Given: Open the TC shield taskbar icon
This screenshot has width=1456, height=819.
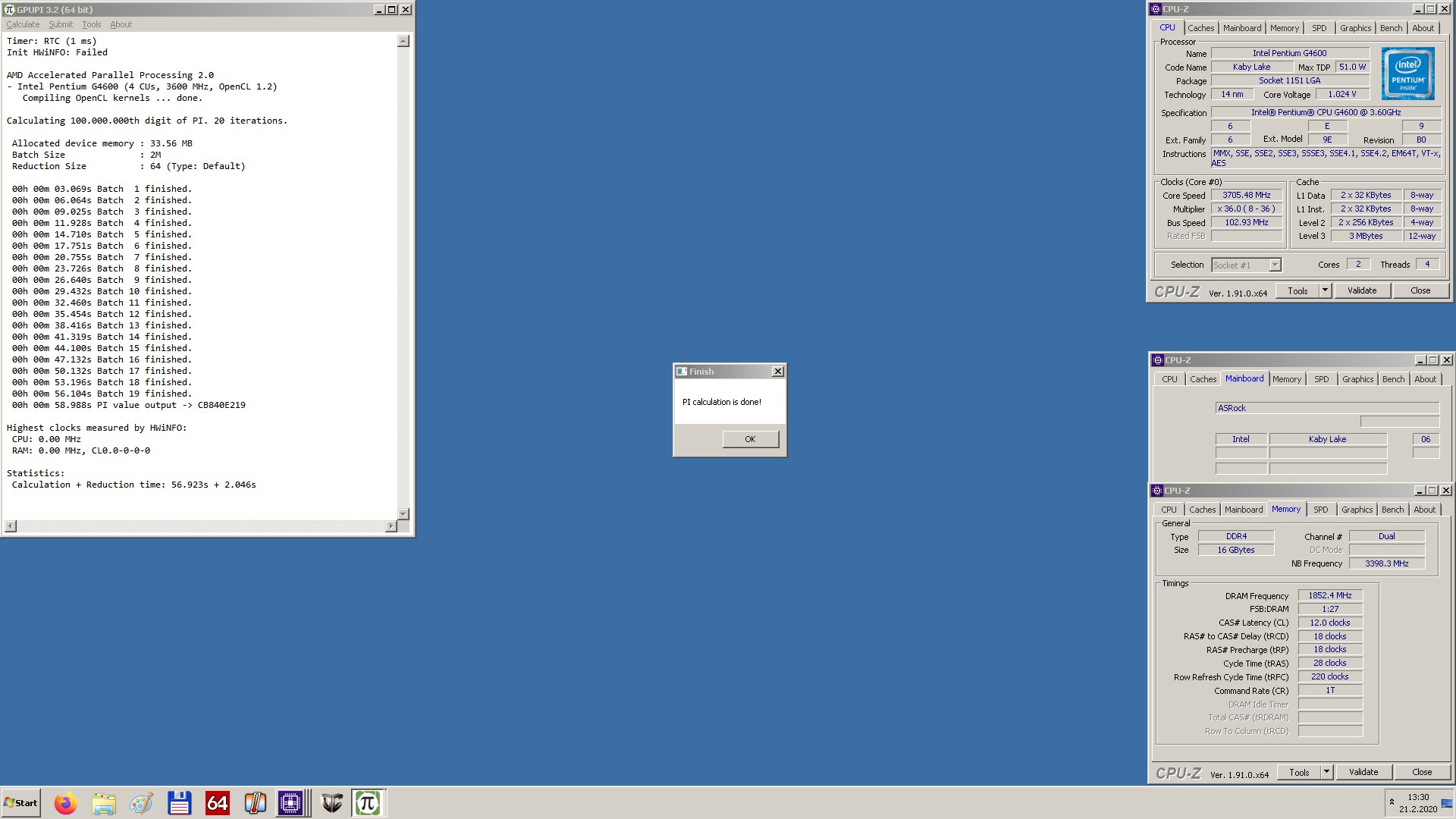Looking at the screenshot, I should coord(331,803).
